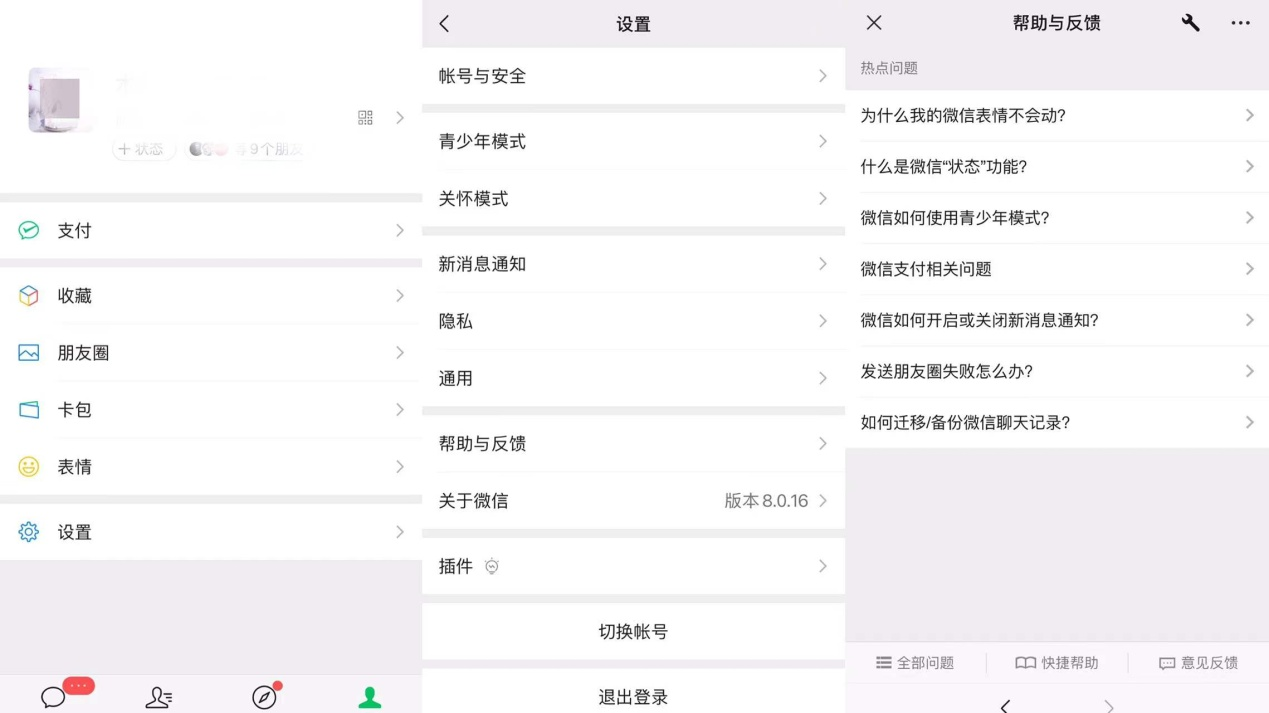
Task: Open the three-dot more menu
Action: [x=1240, y=22]
